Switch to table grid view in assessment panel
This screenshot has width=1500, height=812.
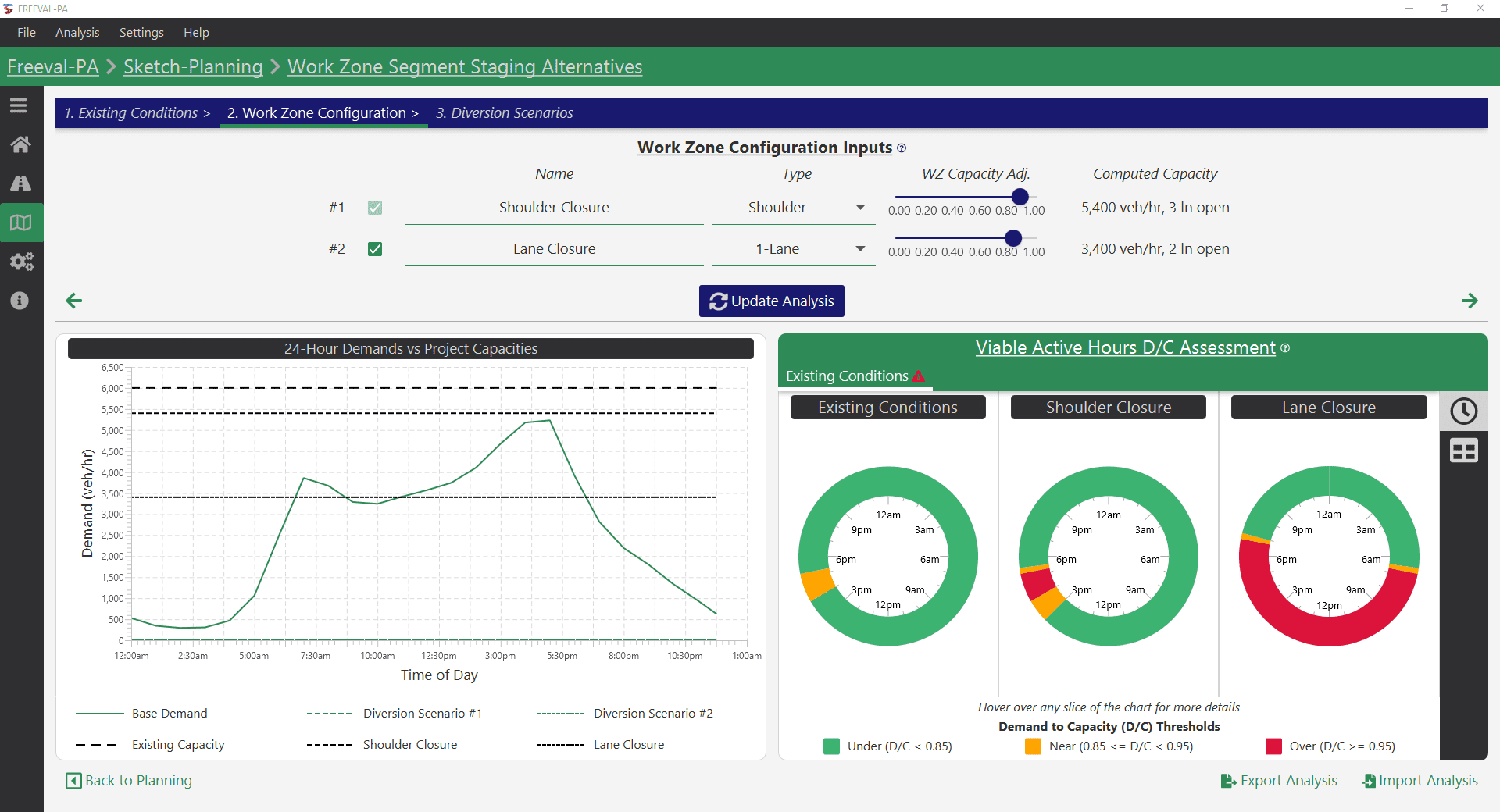coord(1463,451)
